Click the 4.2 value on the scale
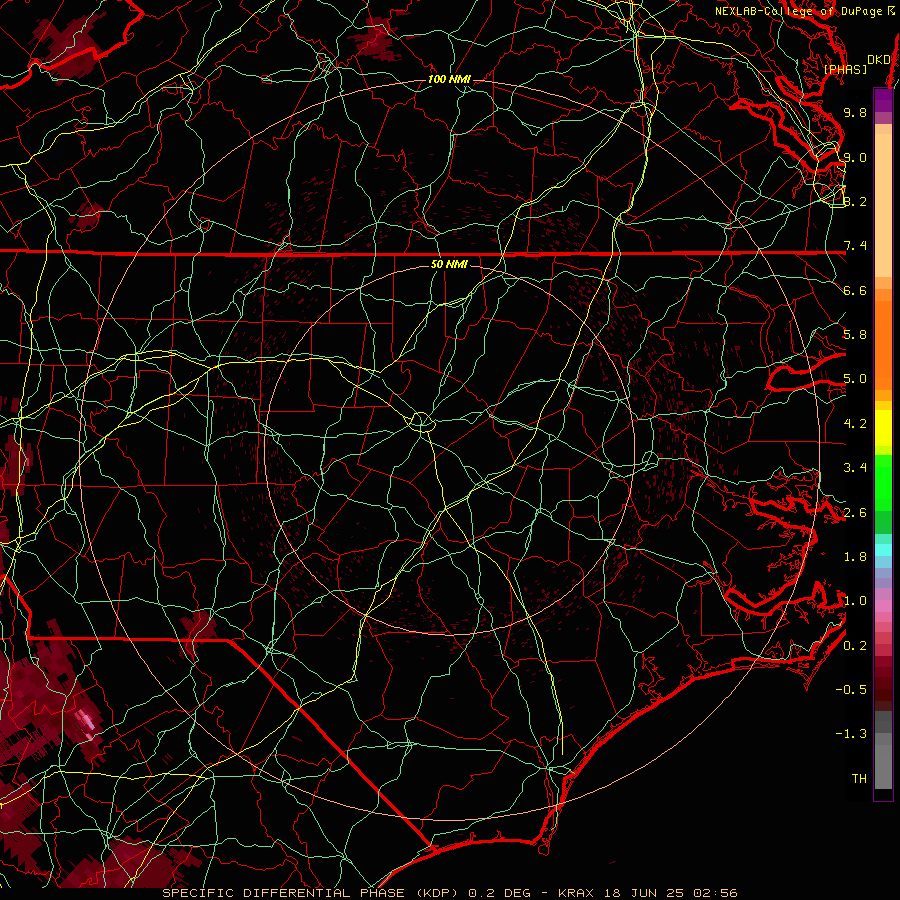Viewport: 900px width, 900px height. pyautogui.click(x=855, y=424)
